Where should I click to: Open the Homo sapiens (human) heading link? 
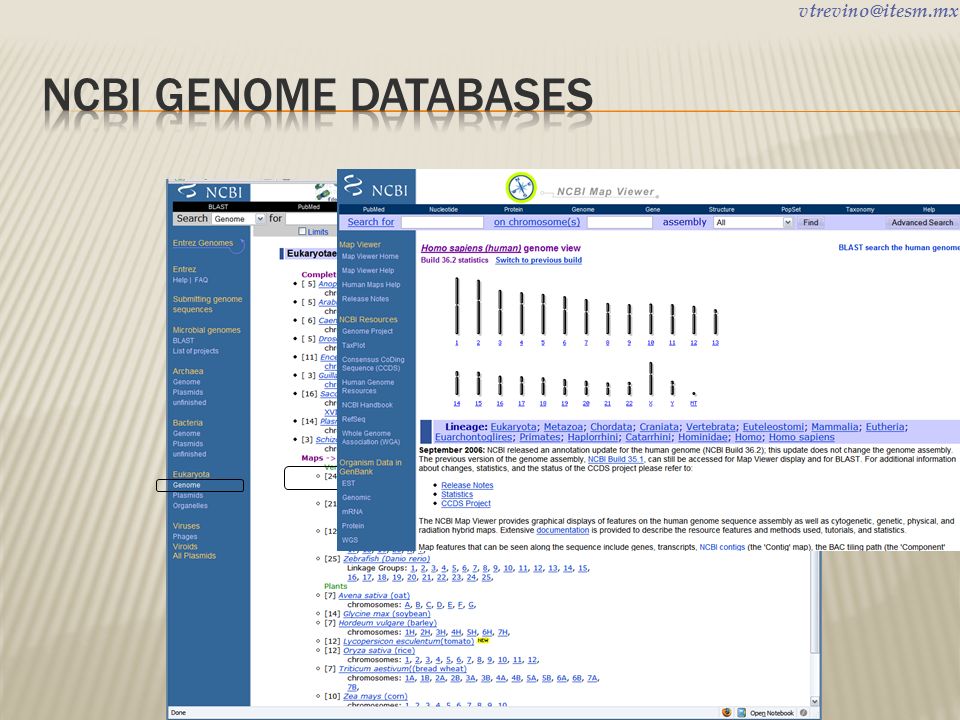471,248
